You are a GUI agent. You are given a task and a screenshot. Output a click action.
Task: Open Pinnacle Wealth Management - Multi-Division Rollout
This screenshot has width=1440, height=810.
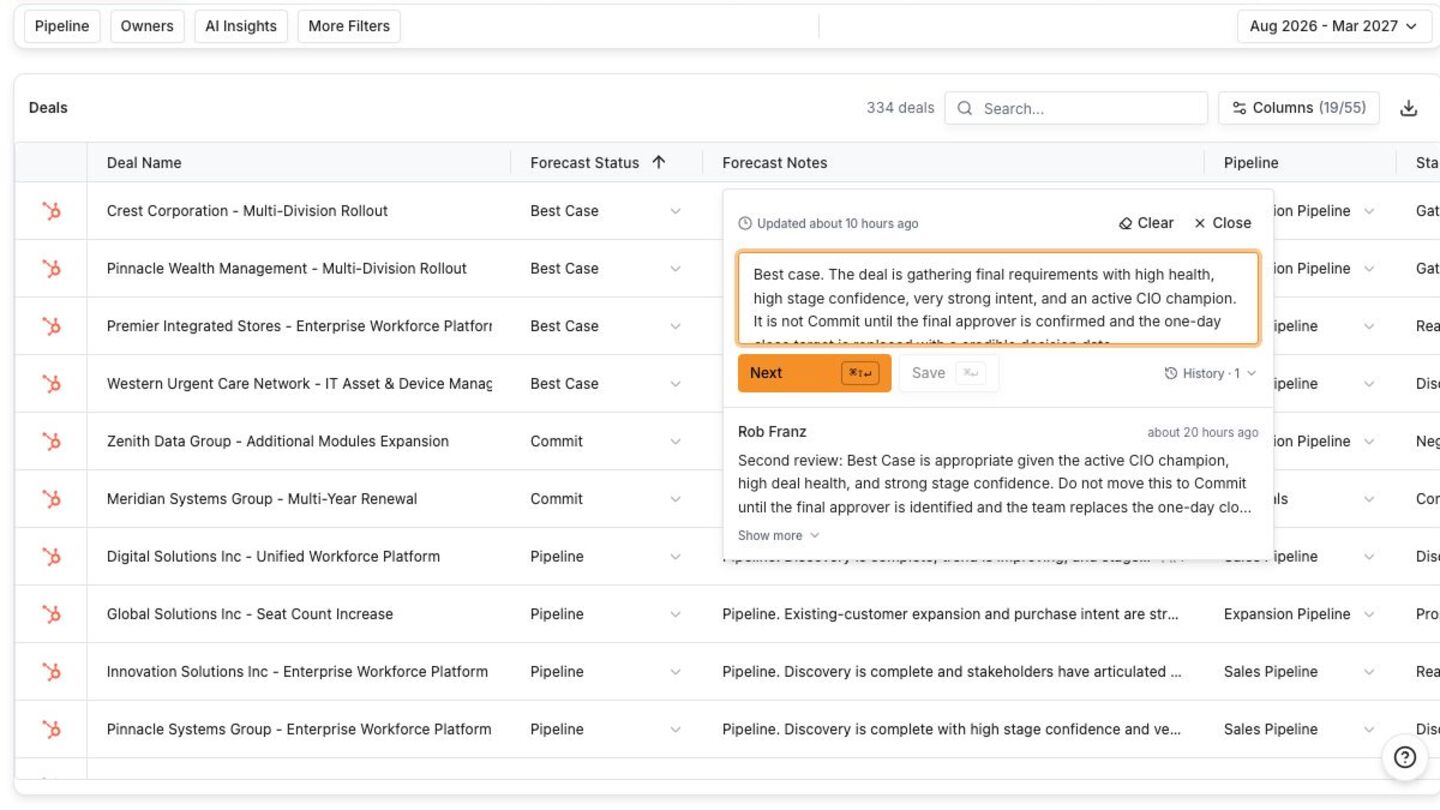[287, 269]
